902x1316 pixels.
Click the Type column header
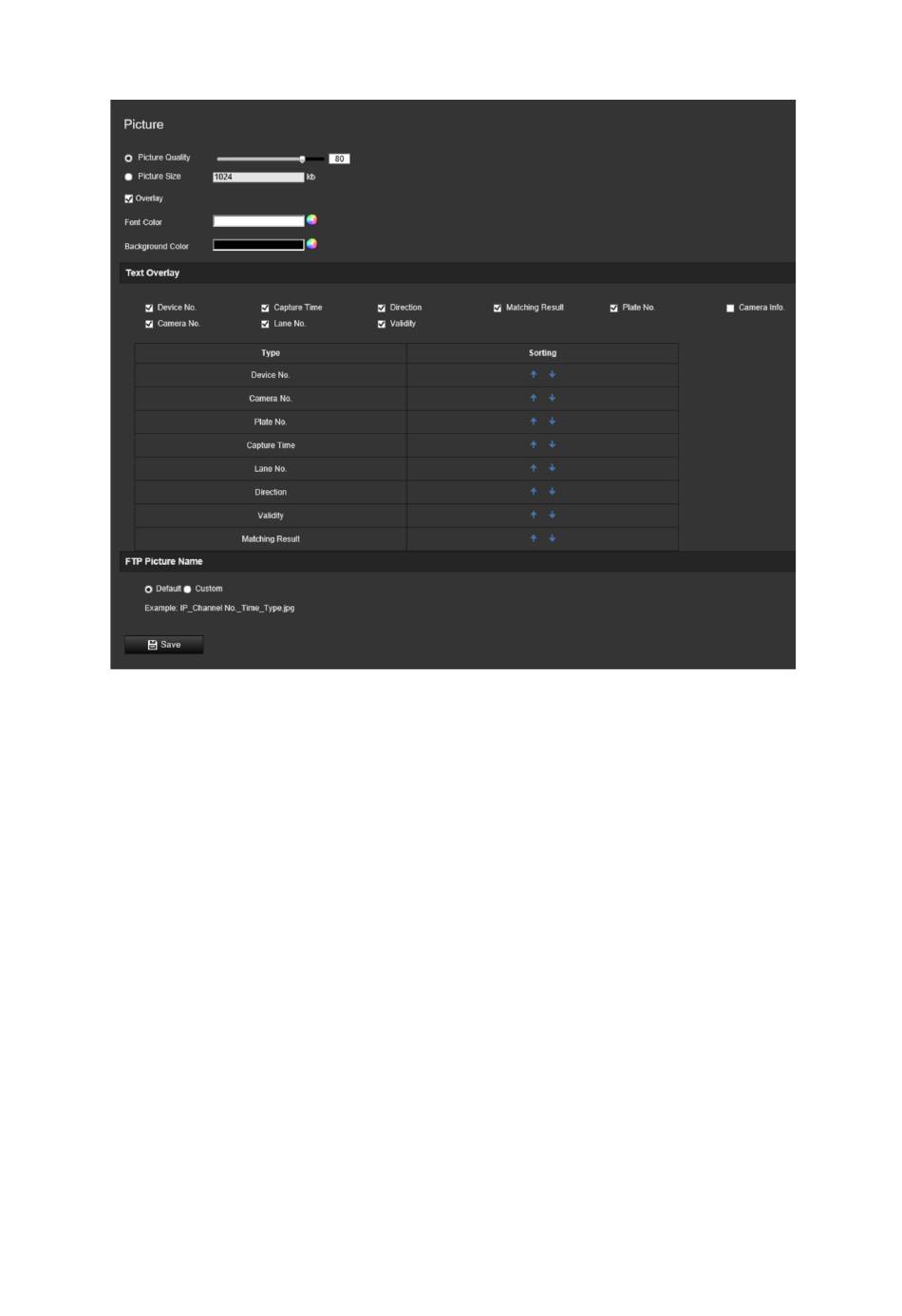271,353
